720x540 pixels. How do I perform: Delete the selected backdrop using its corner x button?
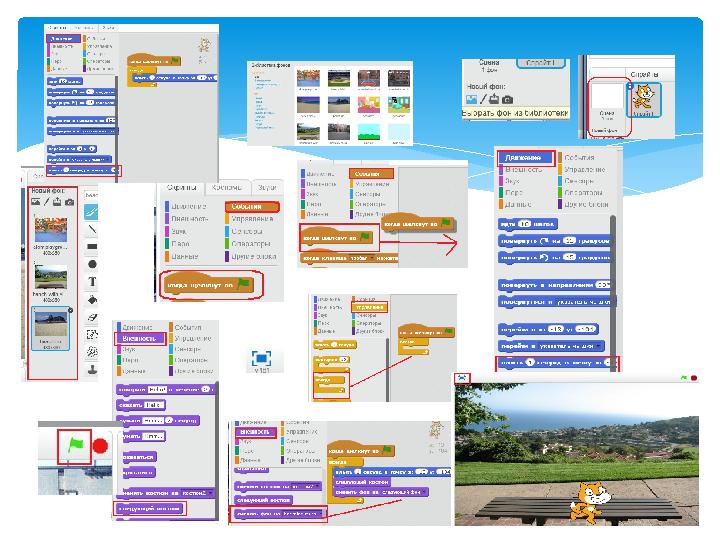[70, 310]
